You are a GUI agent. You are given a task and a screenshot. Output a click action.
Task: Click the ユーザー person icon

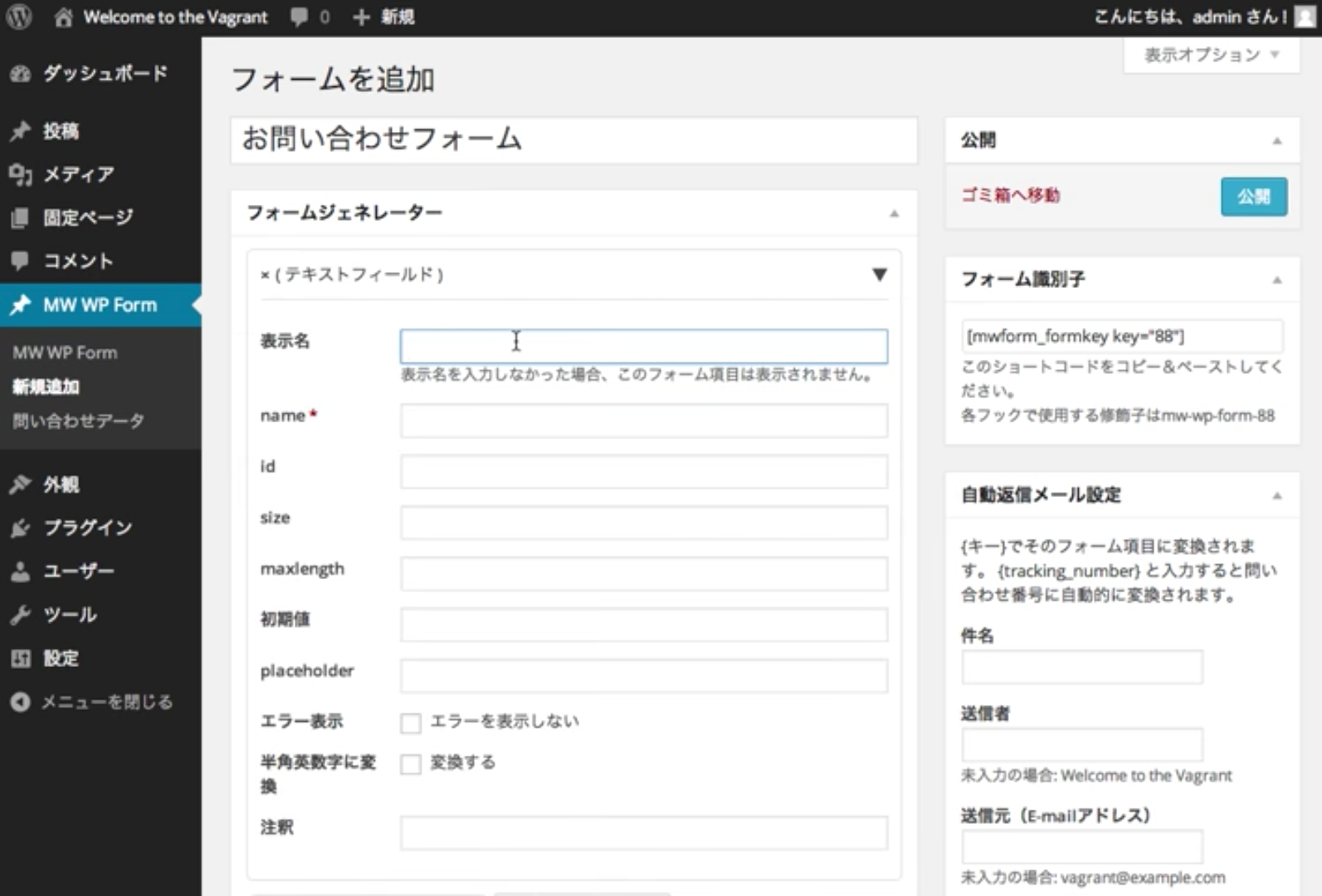pos(20,571)
